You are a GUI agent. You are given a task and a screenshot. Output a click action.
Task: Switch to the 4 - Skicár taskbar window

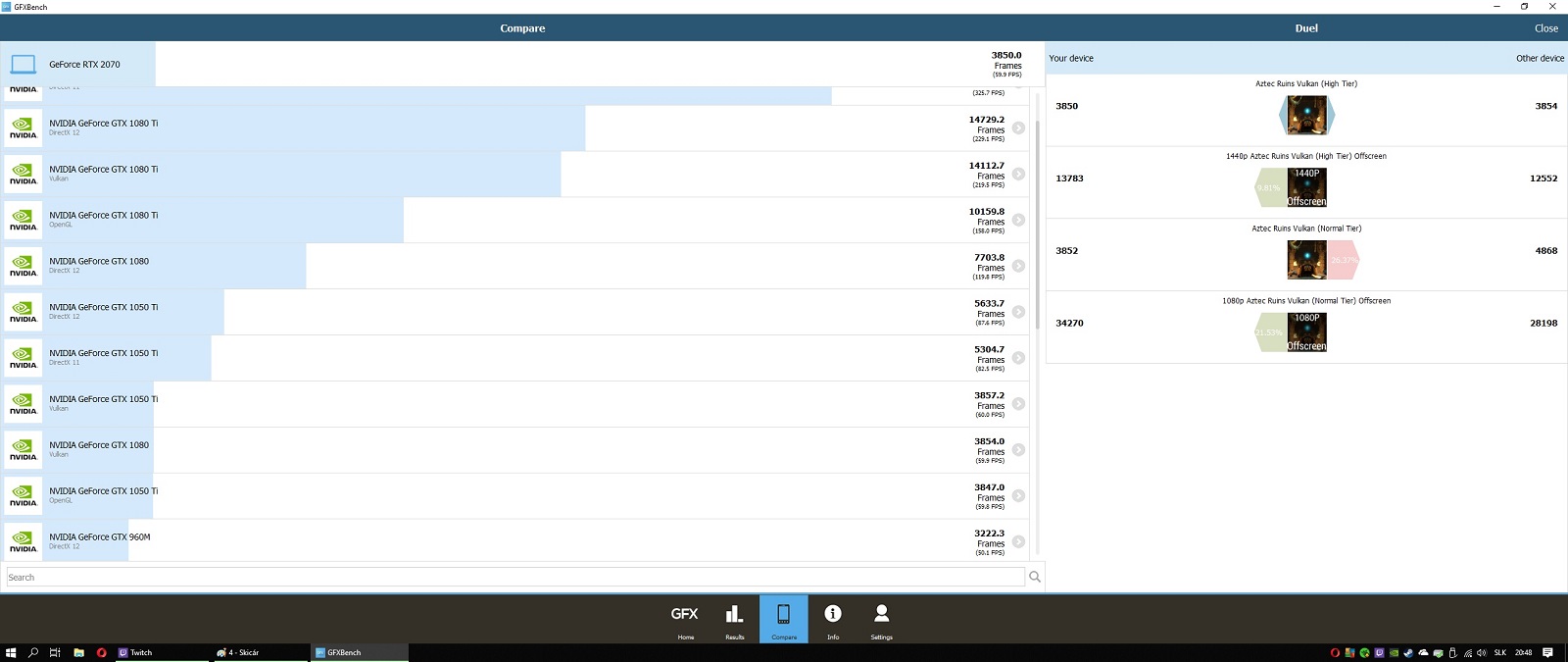260,652
